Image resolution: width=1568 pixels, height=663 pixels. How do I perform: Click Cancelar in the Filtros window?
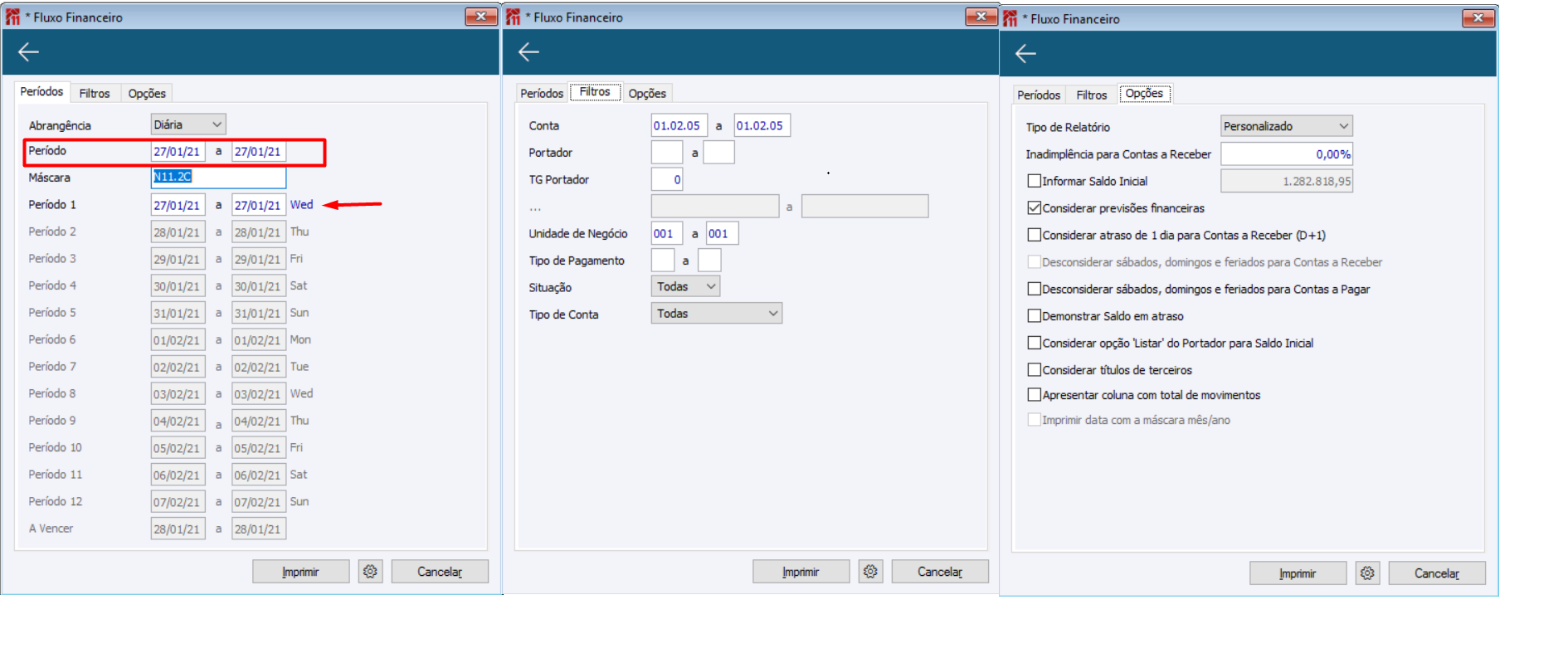point(940,572)
